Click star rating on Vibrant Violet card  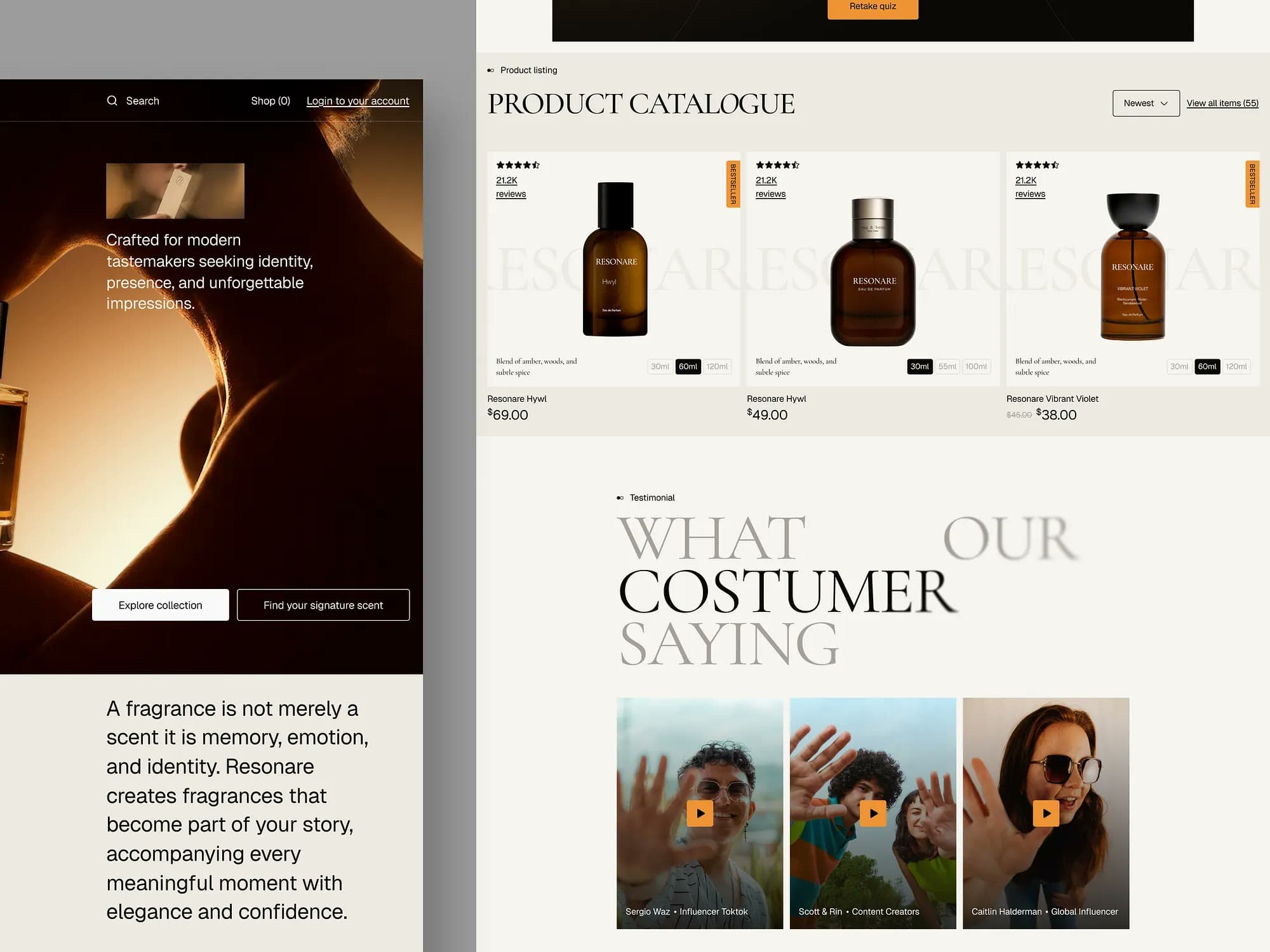(1037, 165)
